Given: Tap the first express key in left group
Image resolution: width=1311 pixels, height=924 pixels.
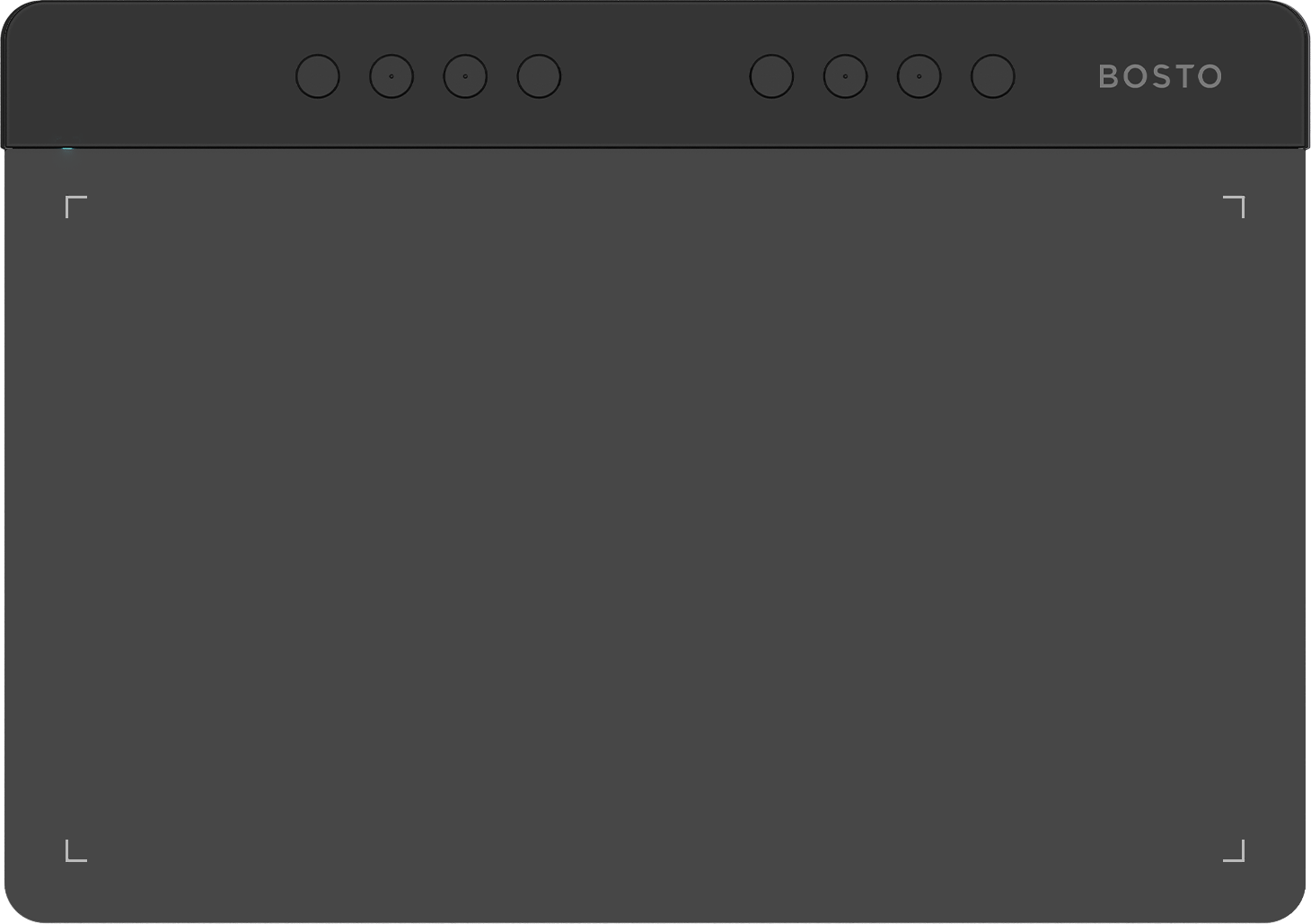Looking at the screenshot, I should point(318,76).
